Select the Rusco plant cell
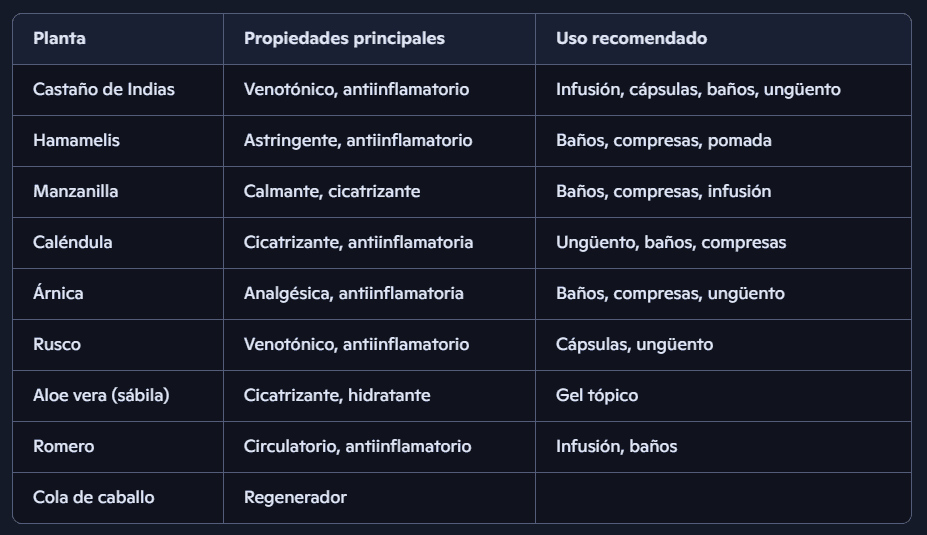The image size is (927, 535). pos(57,344)
